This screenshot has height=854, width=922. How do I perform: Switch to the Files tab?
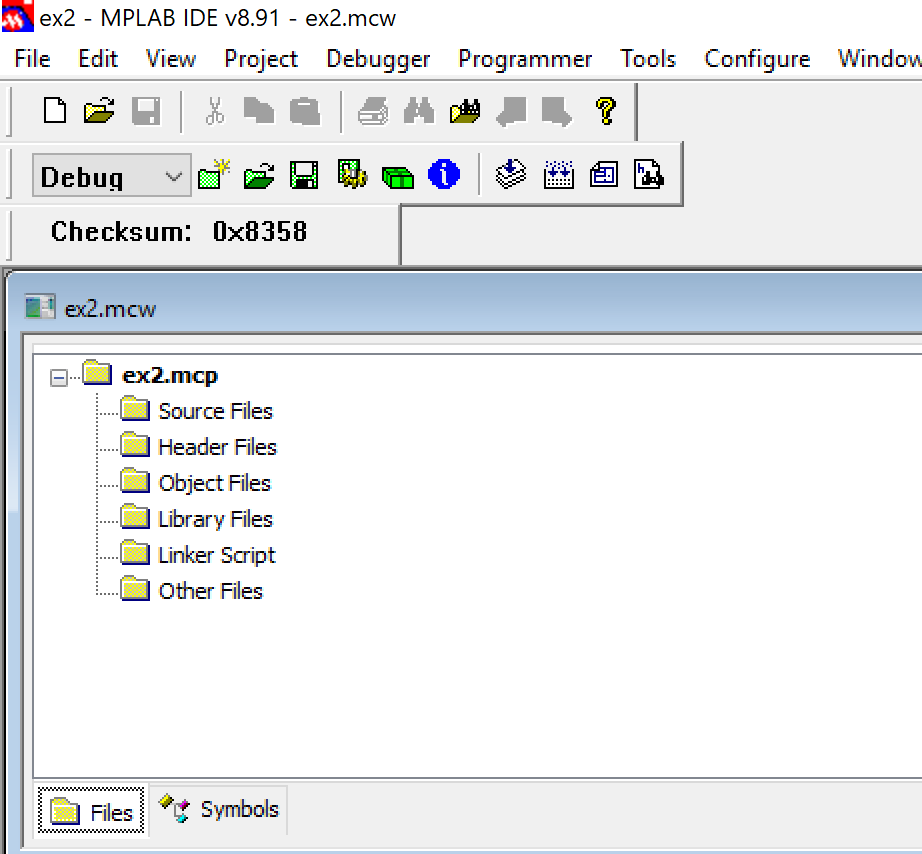91,812
